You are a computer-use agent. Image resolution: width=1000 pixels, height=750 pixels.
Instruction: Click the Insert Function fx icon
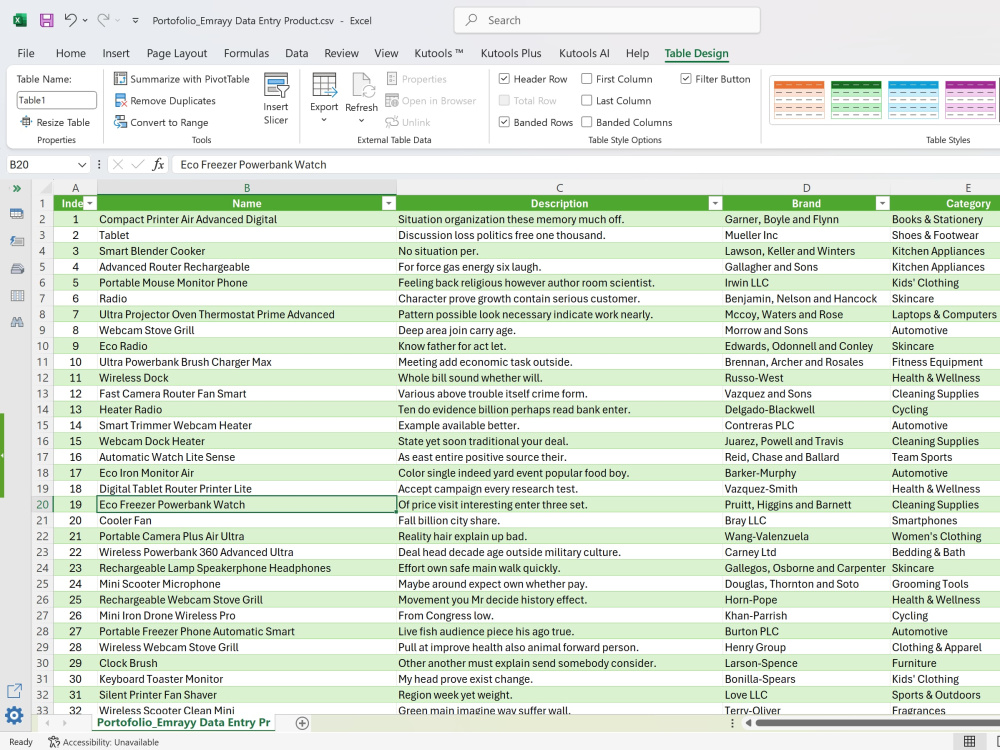[158, 165]
